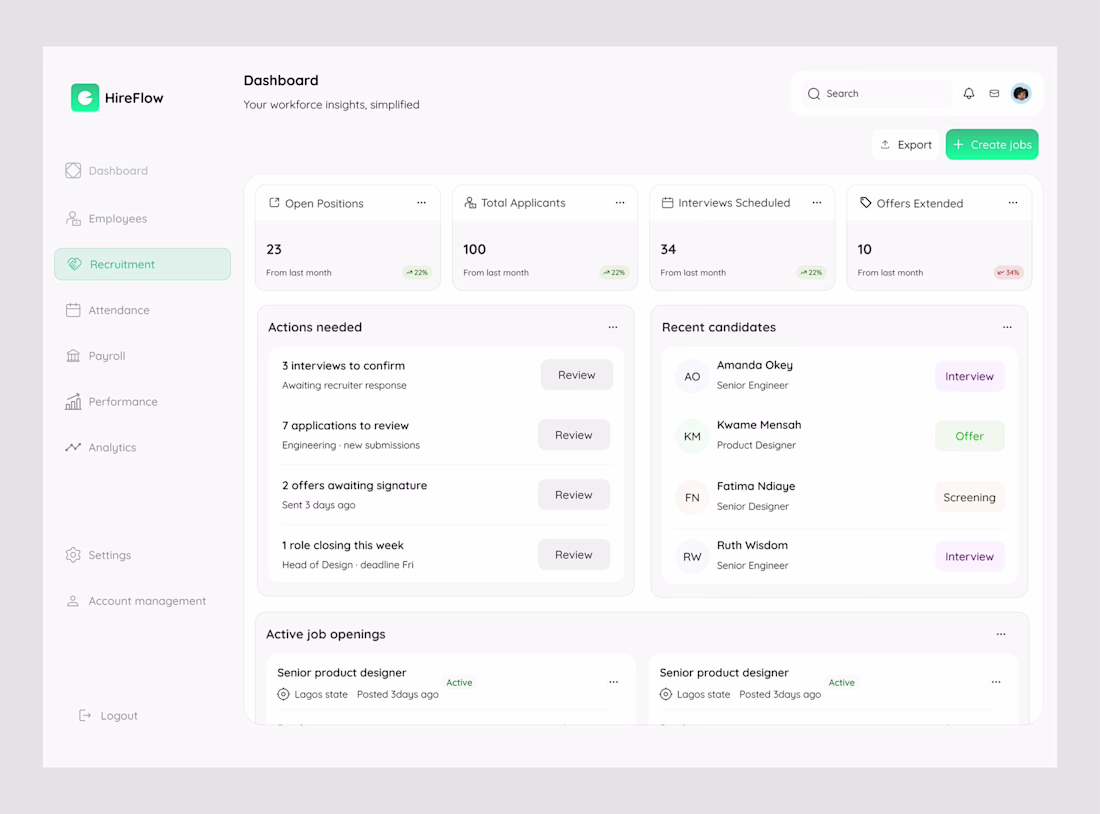Click Fatima Ndiaye's FN avatar

click(x=692, y=497)
